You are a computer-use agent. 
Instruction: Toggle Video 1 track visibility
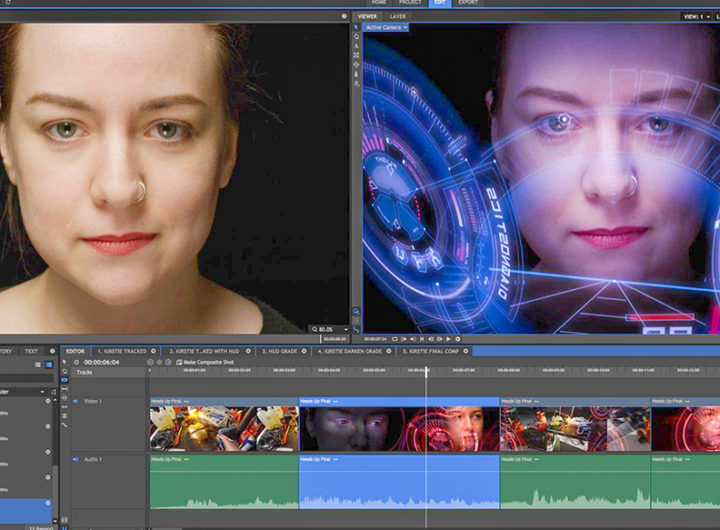76,401
